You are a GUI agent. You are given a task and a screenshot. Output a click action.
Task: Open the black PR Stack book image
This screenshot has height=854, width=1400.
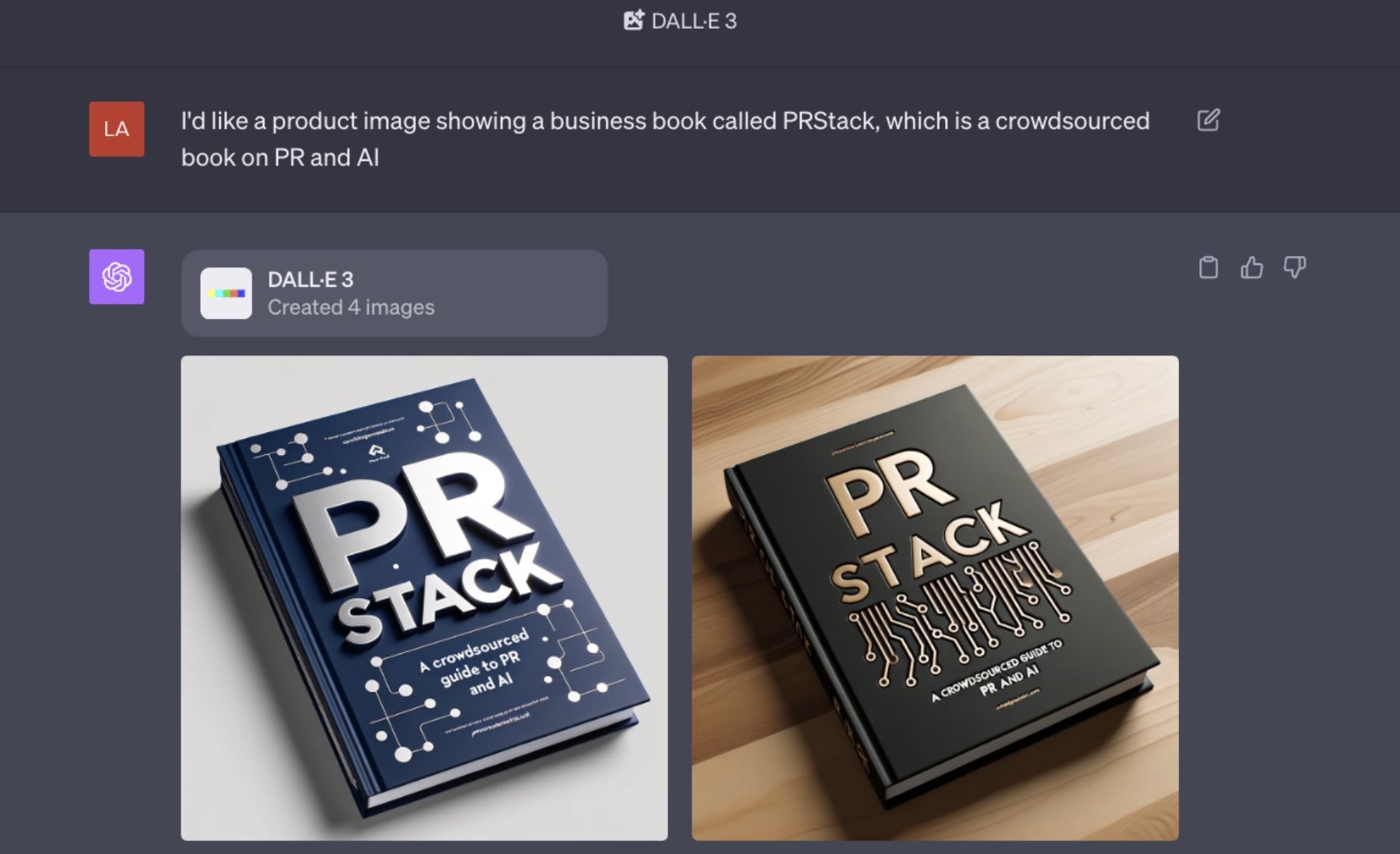tap(935, 598)
